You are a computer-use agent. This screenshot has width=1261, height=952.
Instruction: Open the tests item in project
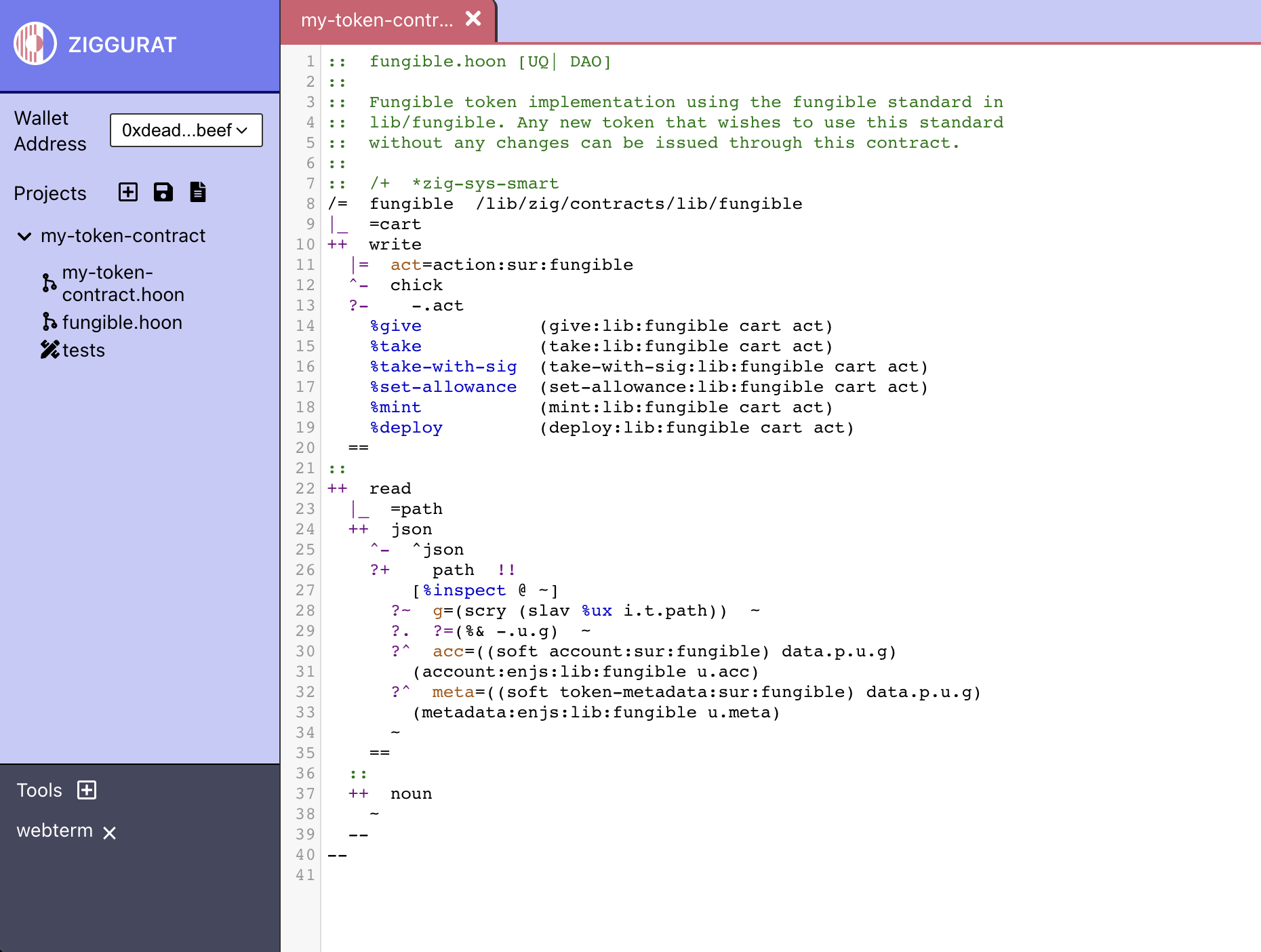point(83,350)
